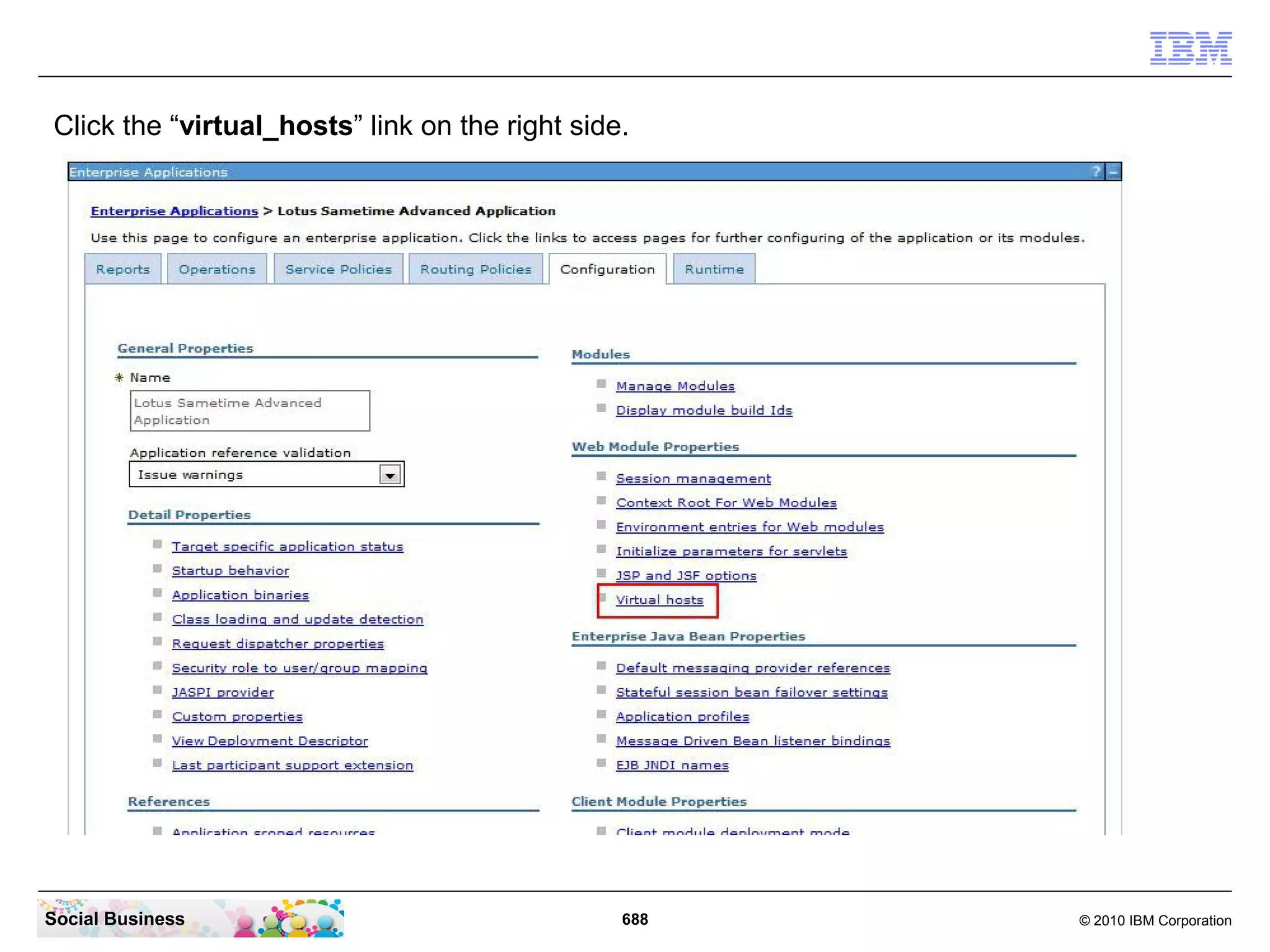This screenshot has height=952, width=1270.
Task: Open Display module build Ids link
Action: [704, 410]
